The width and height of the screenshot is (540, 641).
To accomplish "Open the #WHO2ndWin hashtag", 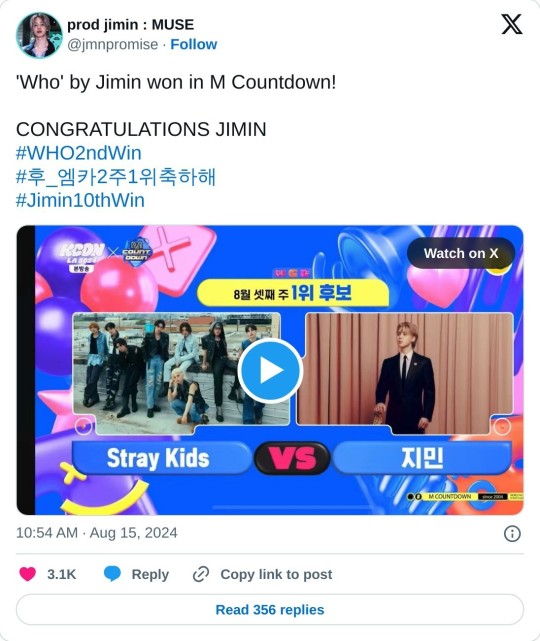I will tap(78, 153).
